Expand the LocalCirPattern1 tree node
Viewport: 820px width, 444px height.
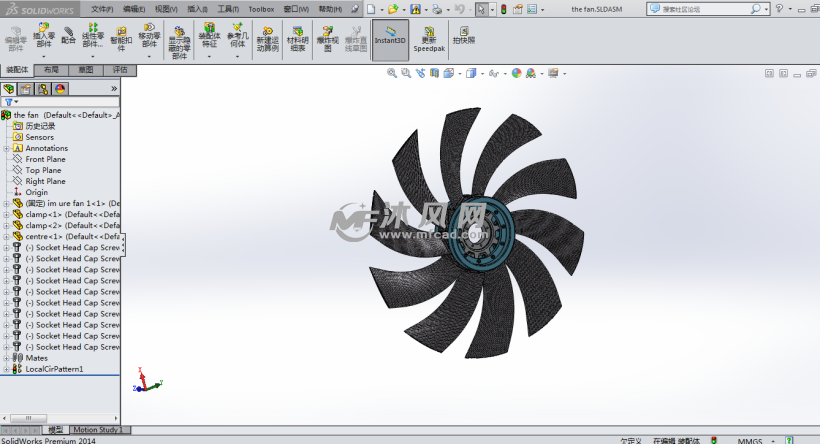click(6, 369)
